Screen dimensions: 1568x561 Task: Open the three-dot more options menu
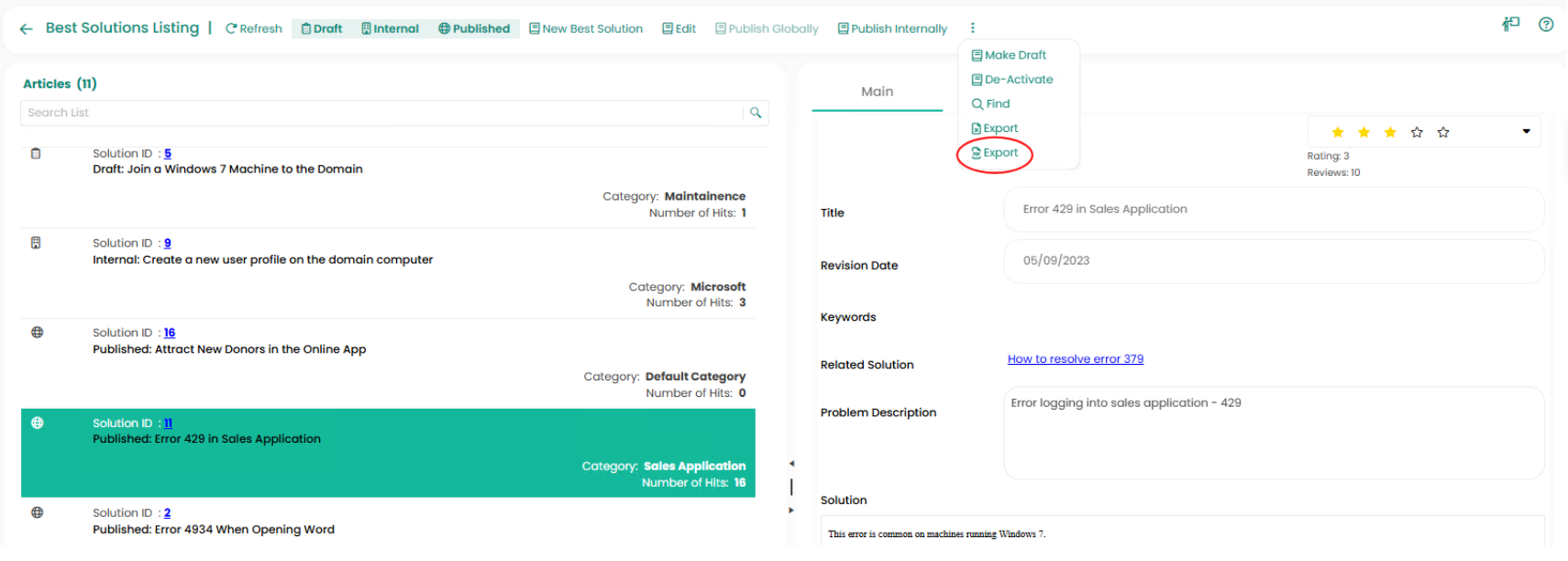972,28
